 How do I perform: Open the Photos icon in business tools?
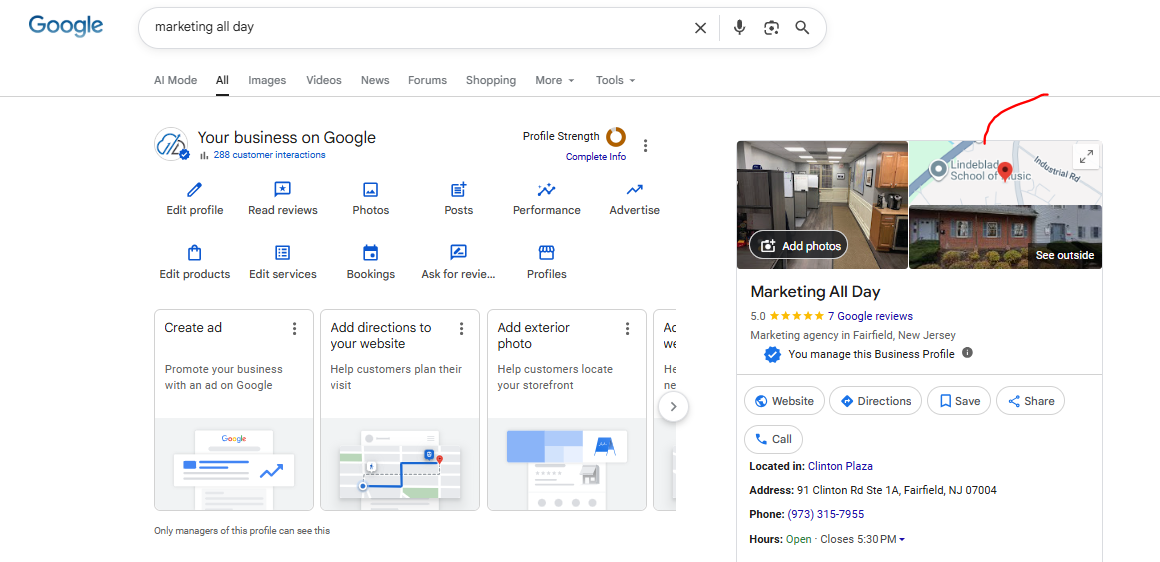click(x=371, y=190)
